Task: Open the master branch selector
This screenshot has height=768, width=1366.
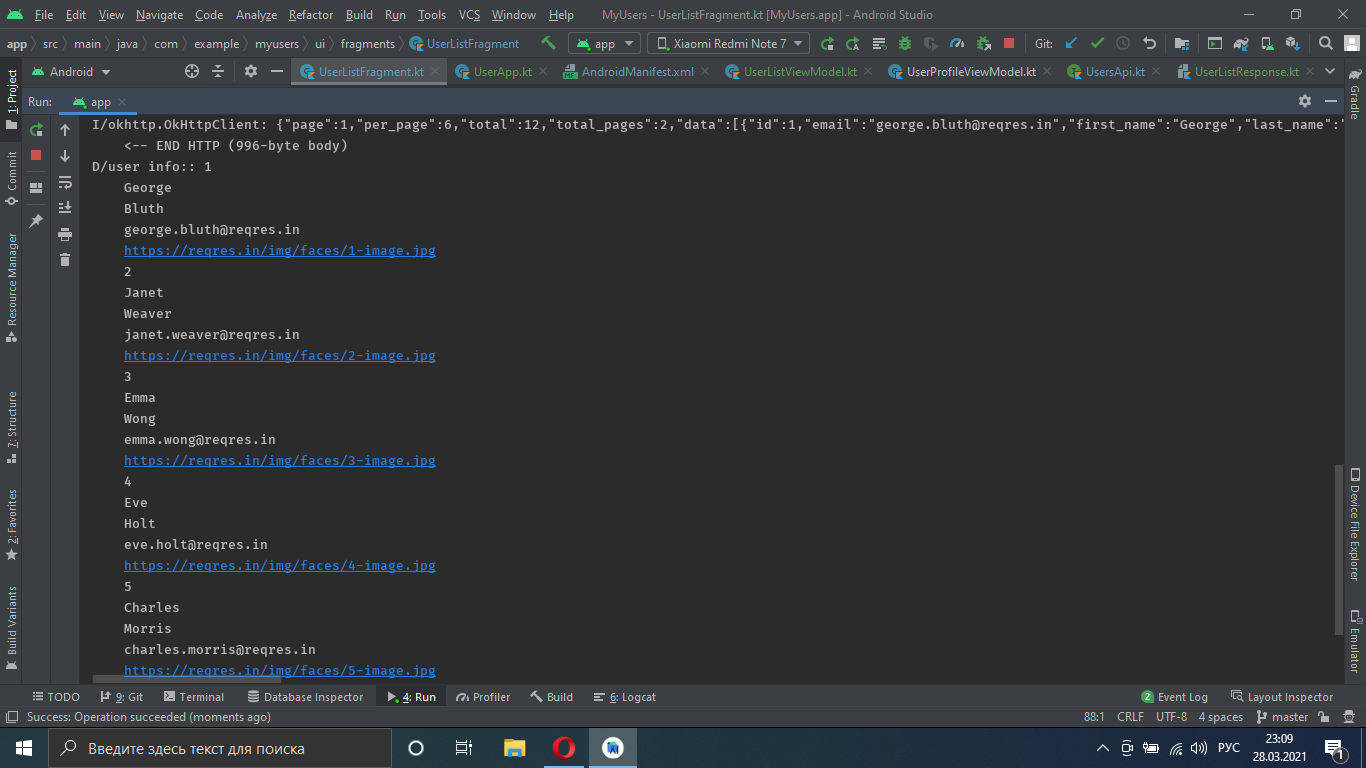Action: click(1283, 717)
